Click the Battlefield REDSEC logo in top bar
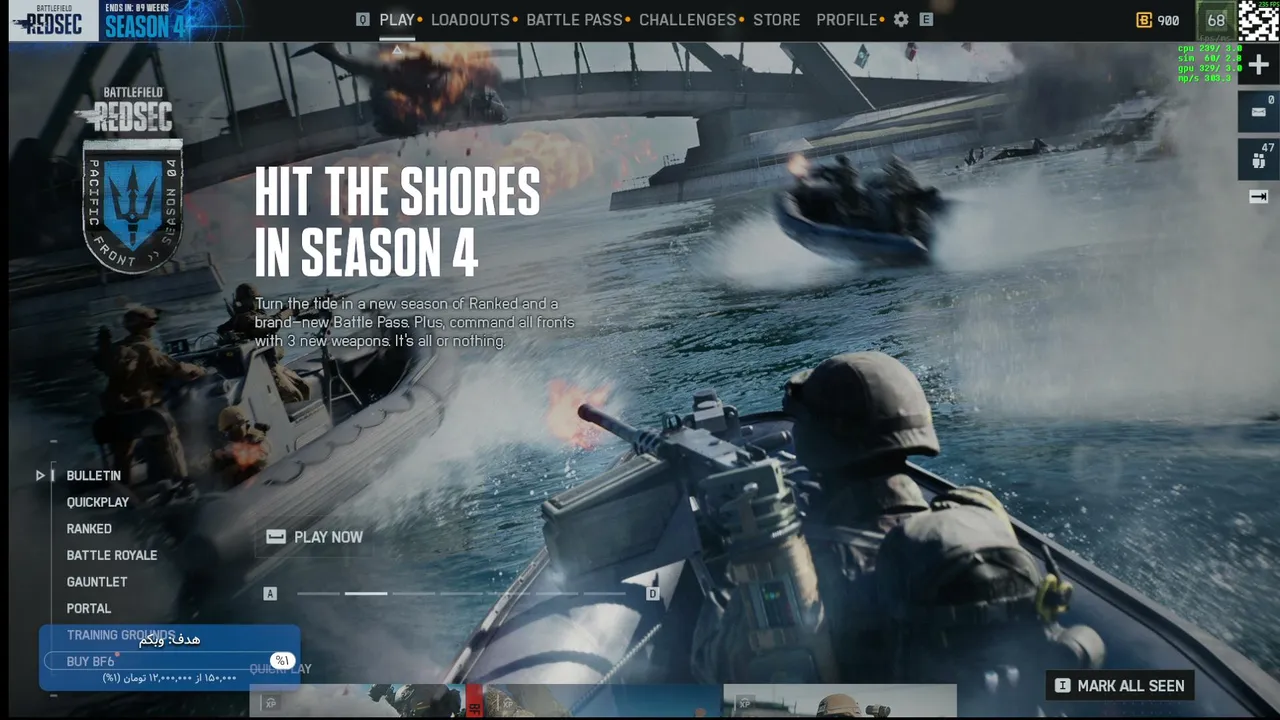Image resolution: width=1280 pixels, height=720 pixels. pyautogui.click(x=53, y=20)
